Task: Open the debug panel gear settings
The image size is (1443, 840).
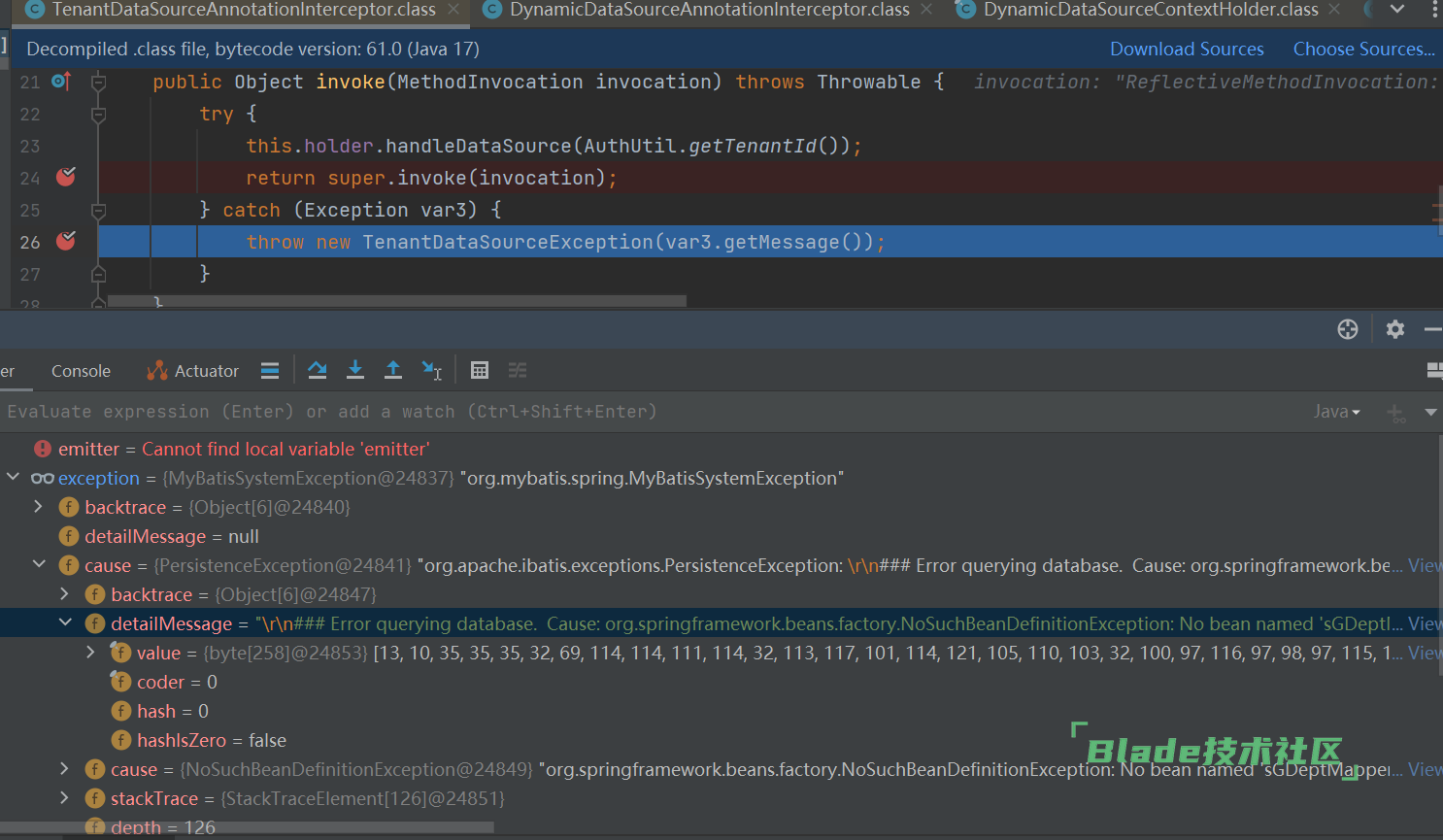Action: 1395,329
